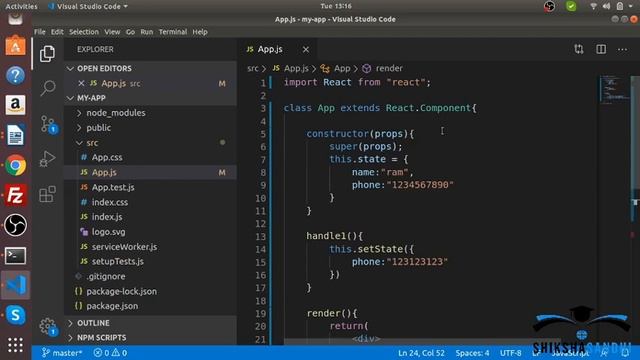Click the volume icon in top bar
The width and height of the screenshot is (640, 360).
(606, 6)
